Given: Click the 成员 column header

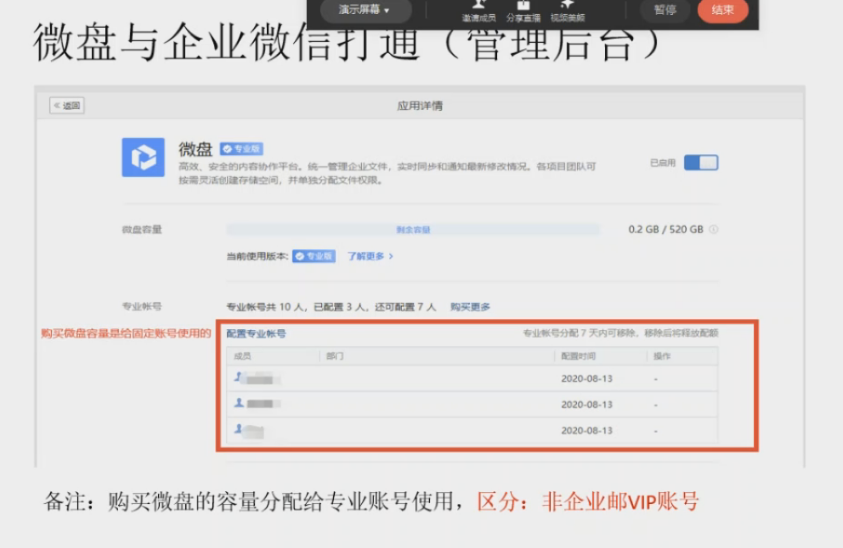Looking at the screenshot, I should [x=242, y=356].
